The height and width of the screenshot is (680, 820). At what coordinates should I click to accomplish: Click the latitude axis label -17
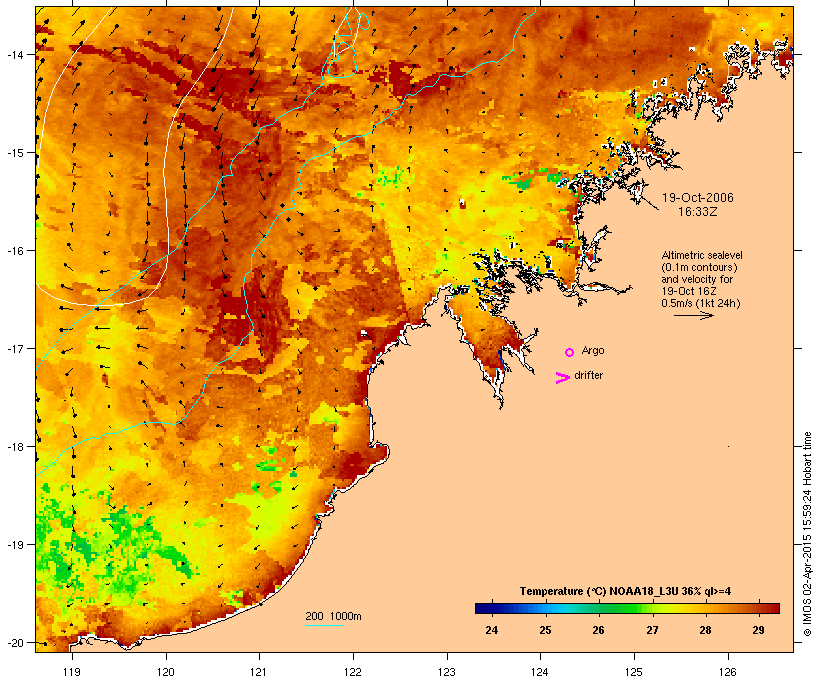click(x=14, y=348)
